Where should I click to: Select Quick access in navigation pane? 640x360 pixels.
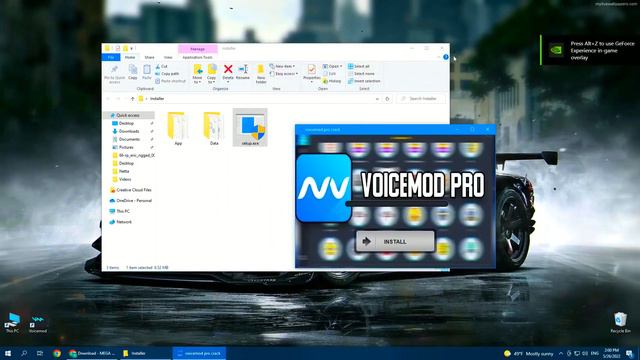128,116
